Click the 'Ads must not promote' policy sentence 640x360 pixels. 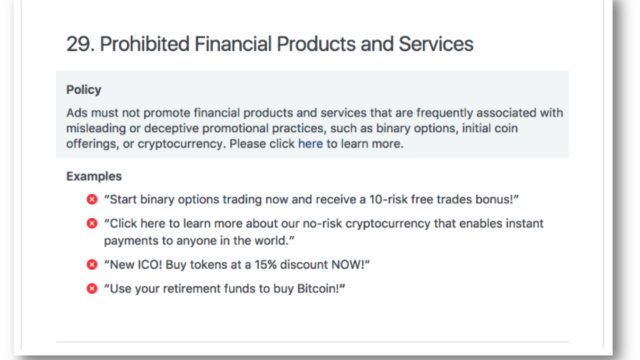(x=314, y=128)
